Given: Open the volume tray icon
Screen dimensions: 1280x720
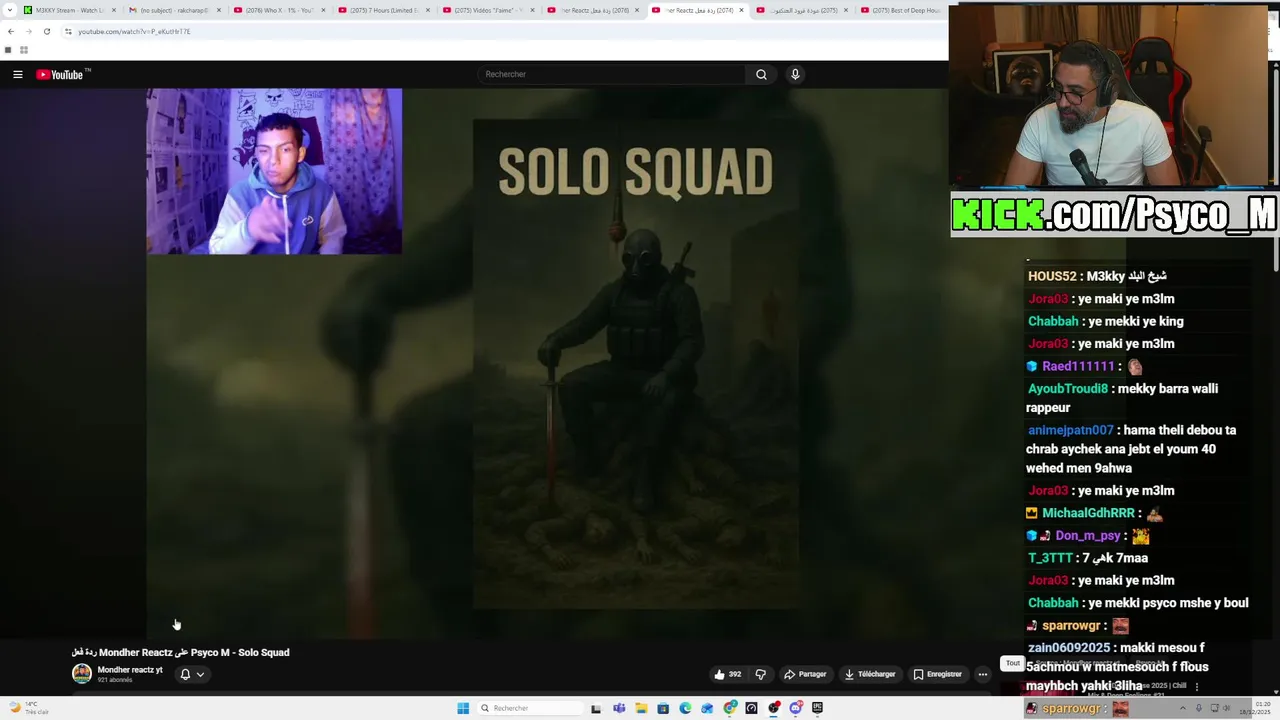Looking at the screenshot, I should (1228, 708).
